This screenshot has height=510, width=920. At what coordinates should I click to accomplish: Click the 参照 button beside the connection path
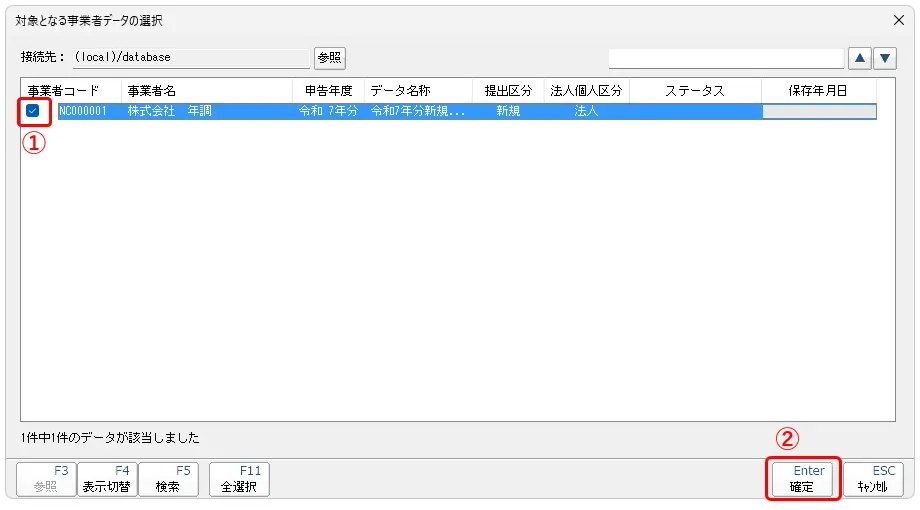tap(329, 58)
